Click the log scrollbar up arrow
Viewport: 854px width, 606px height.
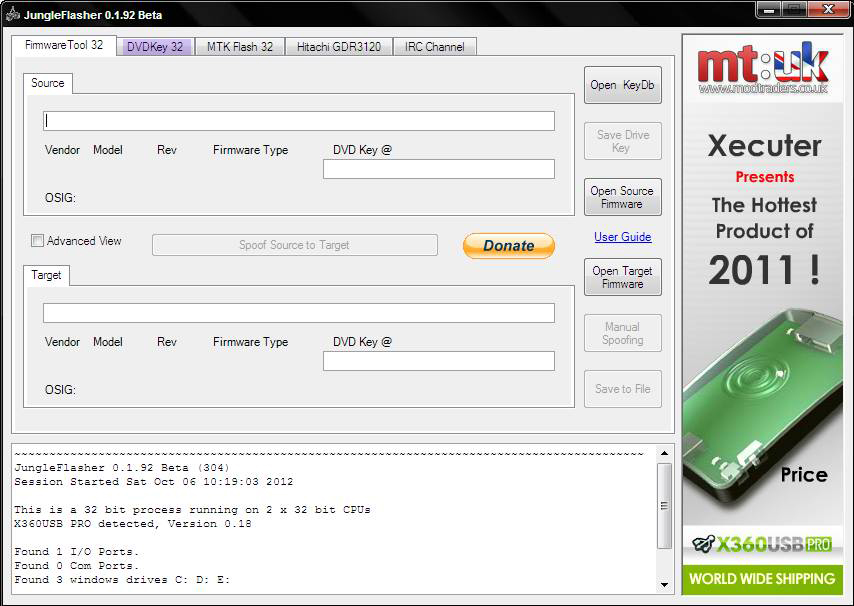pyautogui.click(x=664, y=453)
